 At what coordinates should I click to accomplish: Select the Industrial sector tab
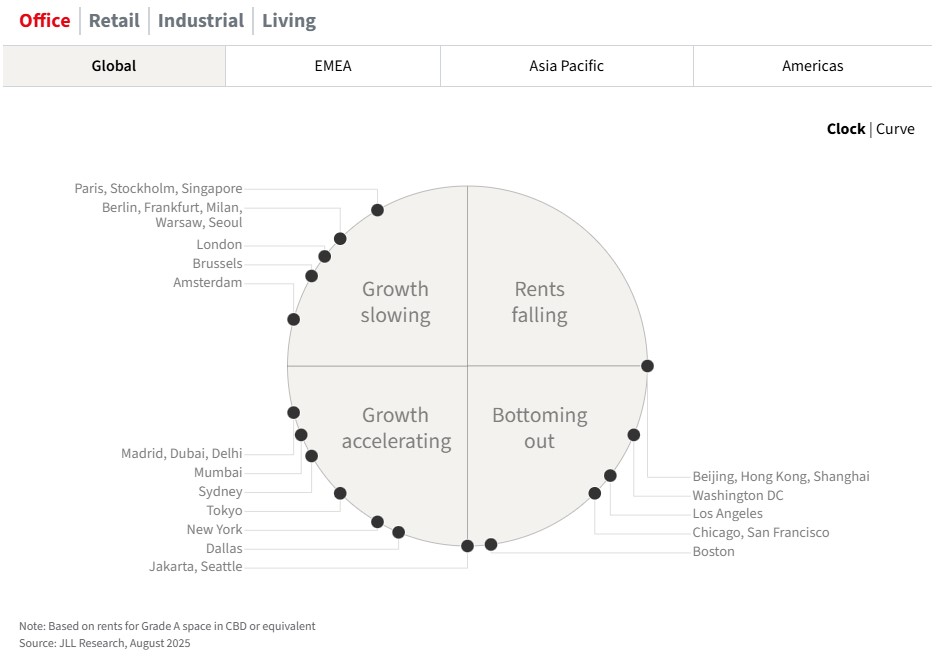click(201, 20)
